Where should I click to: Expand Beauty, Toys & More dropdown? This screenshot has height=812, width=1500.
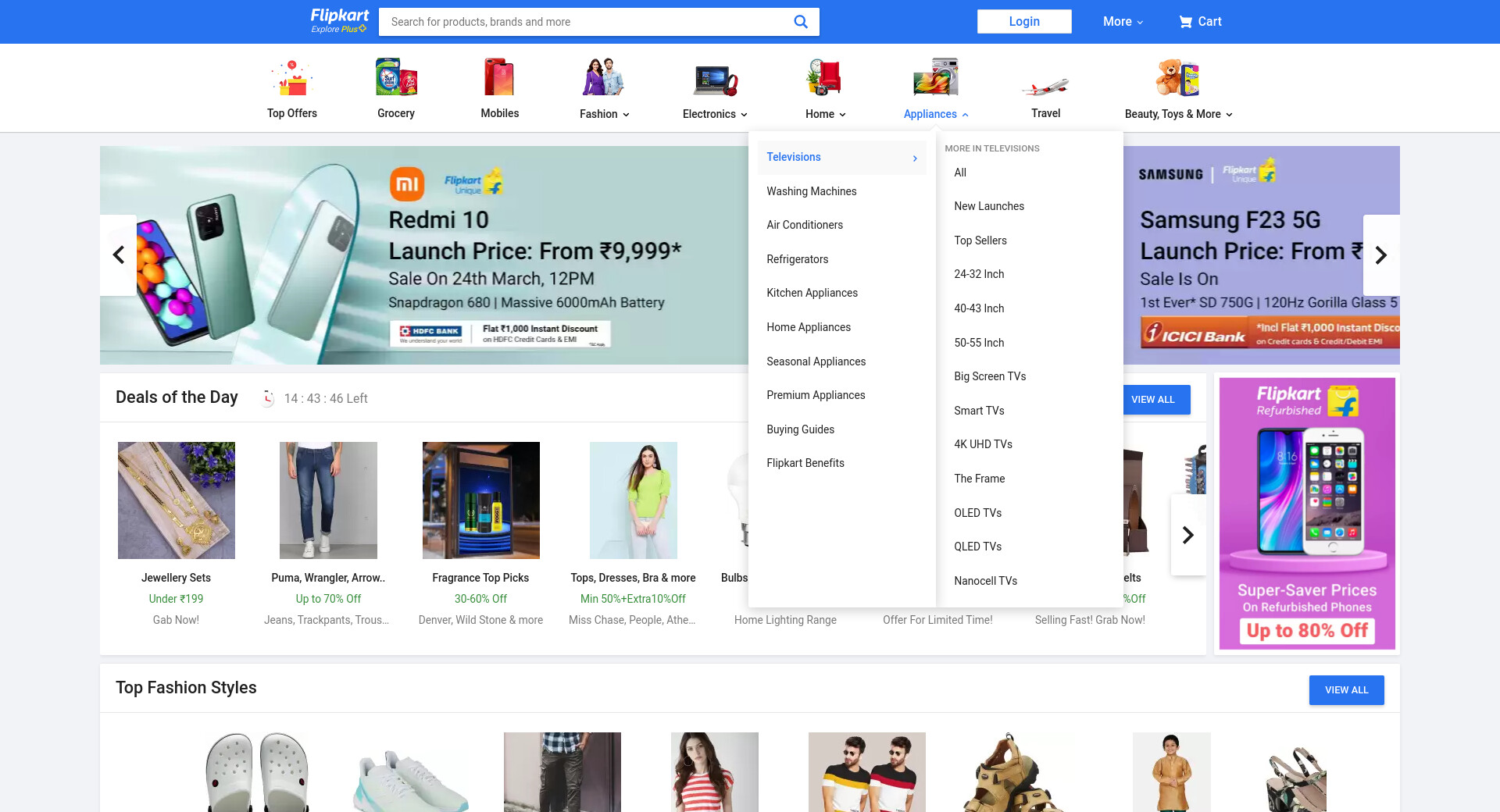[x=1178, y=114]
